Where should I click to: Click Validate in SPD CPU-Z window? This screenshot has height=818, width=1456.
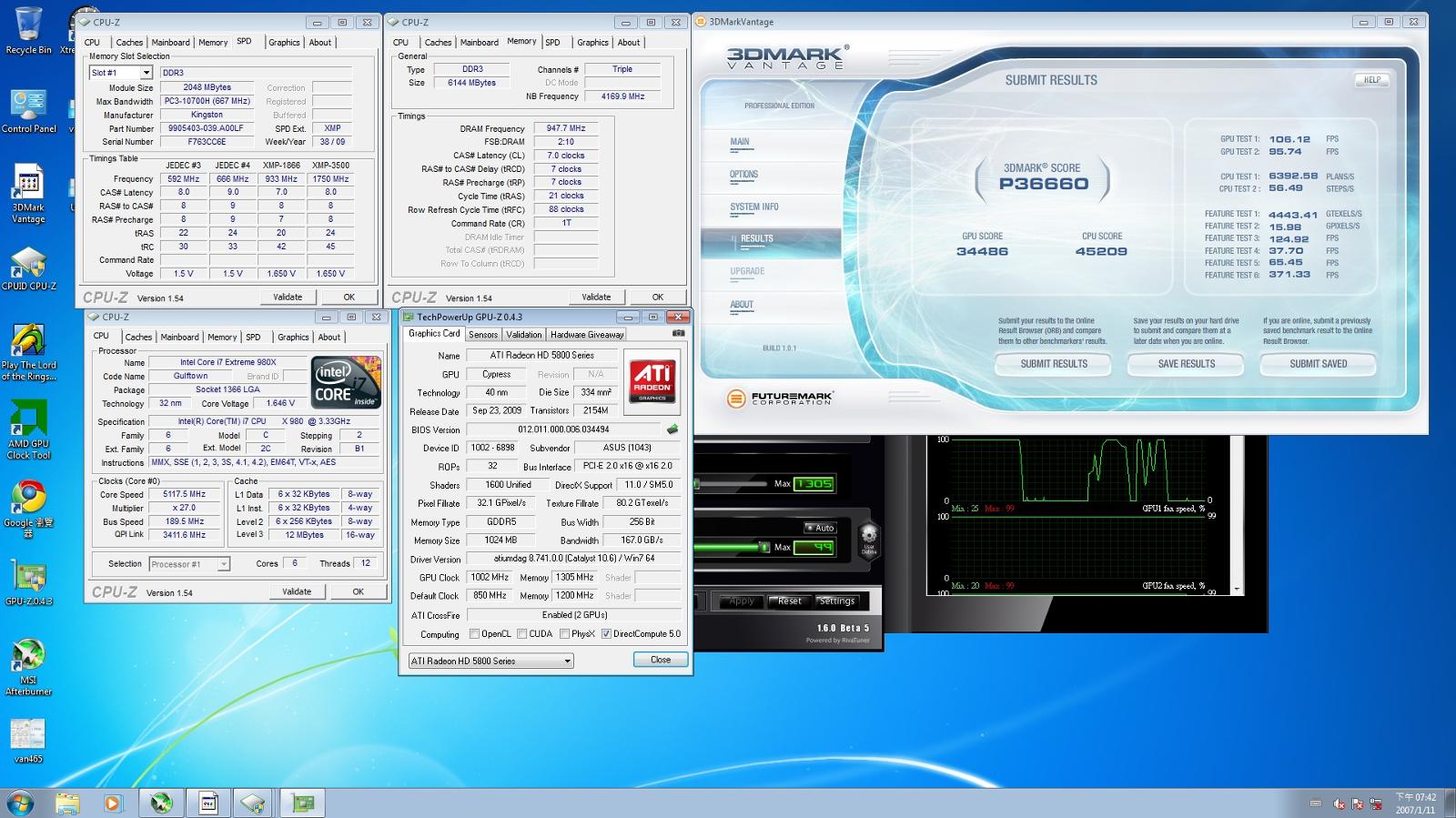tap(288, 298)
